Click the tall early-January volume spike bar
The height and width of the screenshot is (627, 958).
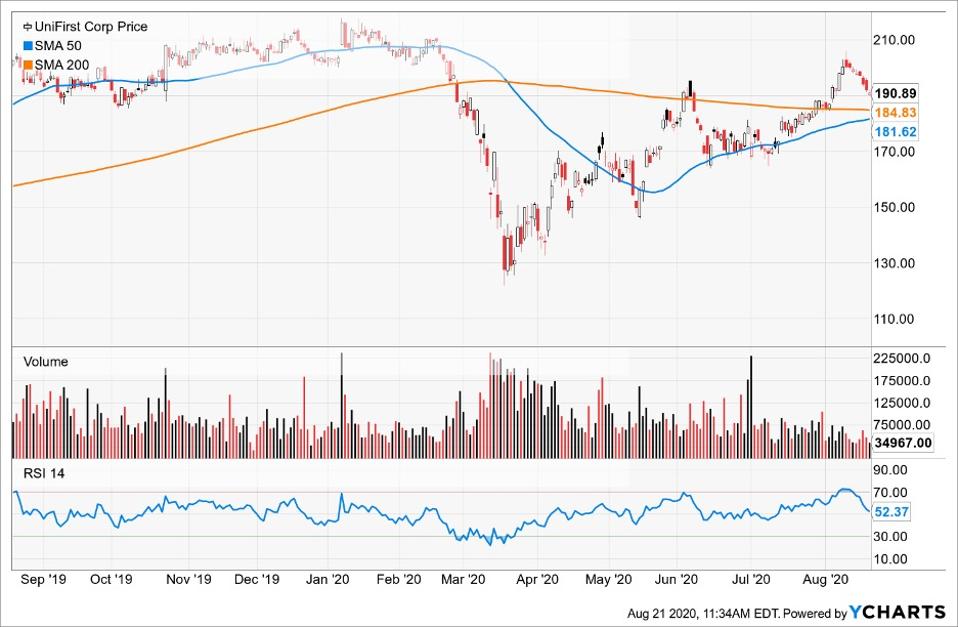(x=342, y=406)
